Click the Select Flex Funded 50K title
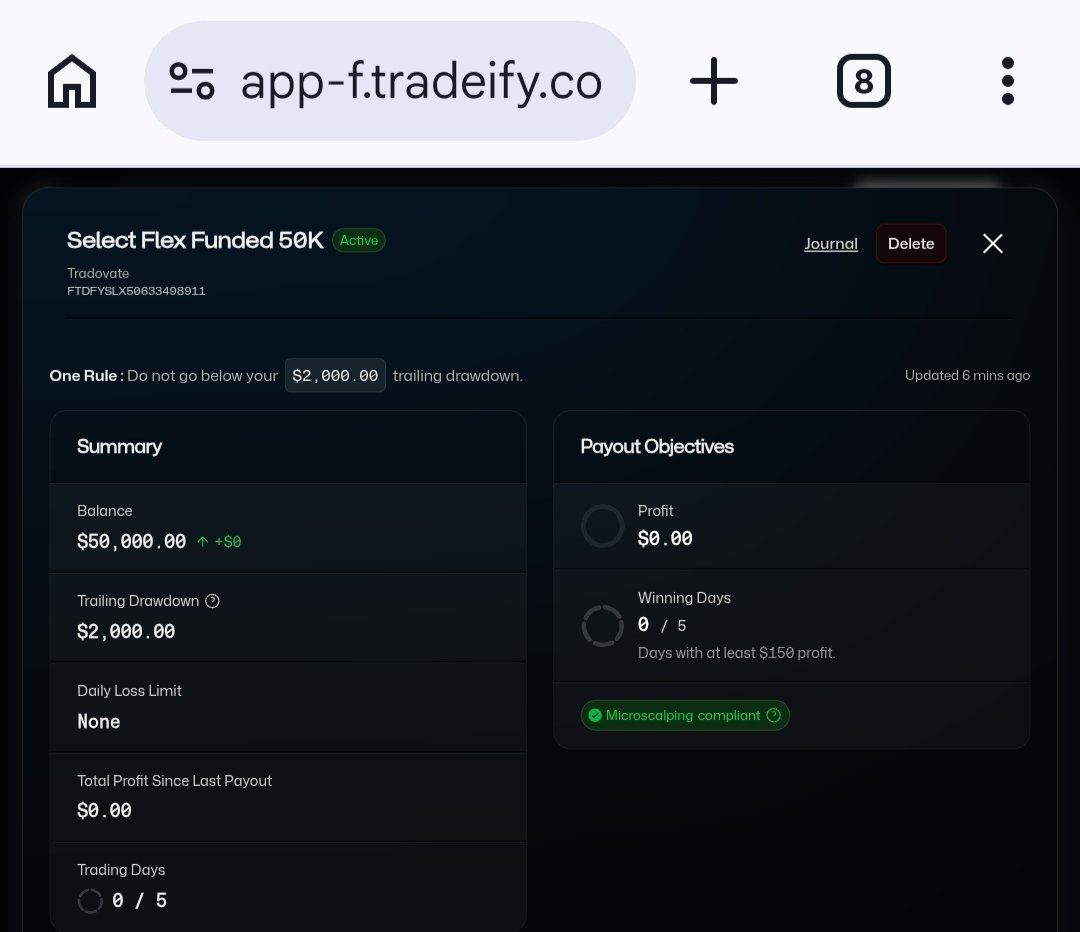The image size is (1080, 932). (195, 240)
